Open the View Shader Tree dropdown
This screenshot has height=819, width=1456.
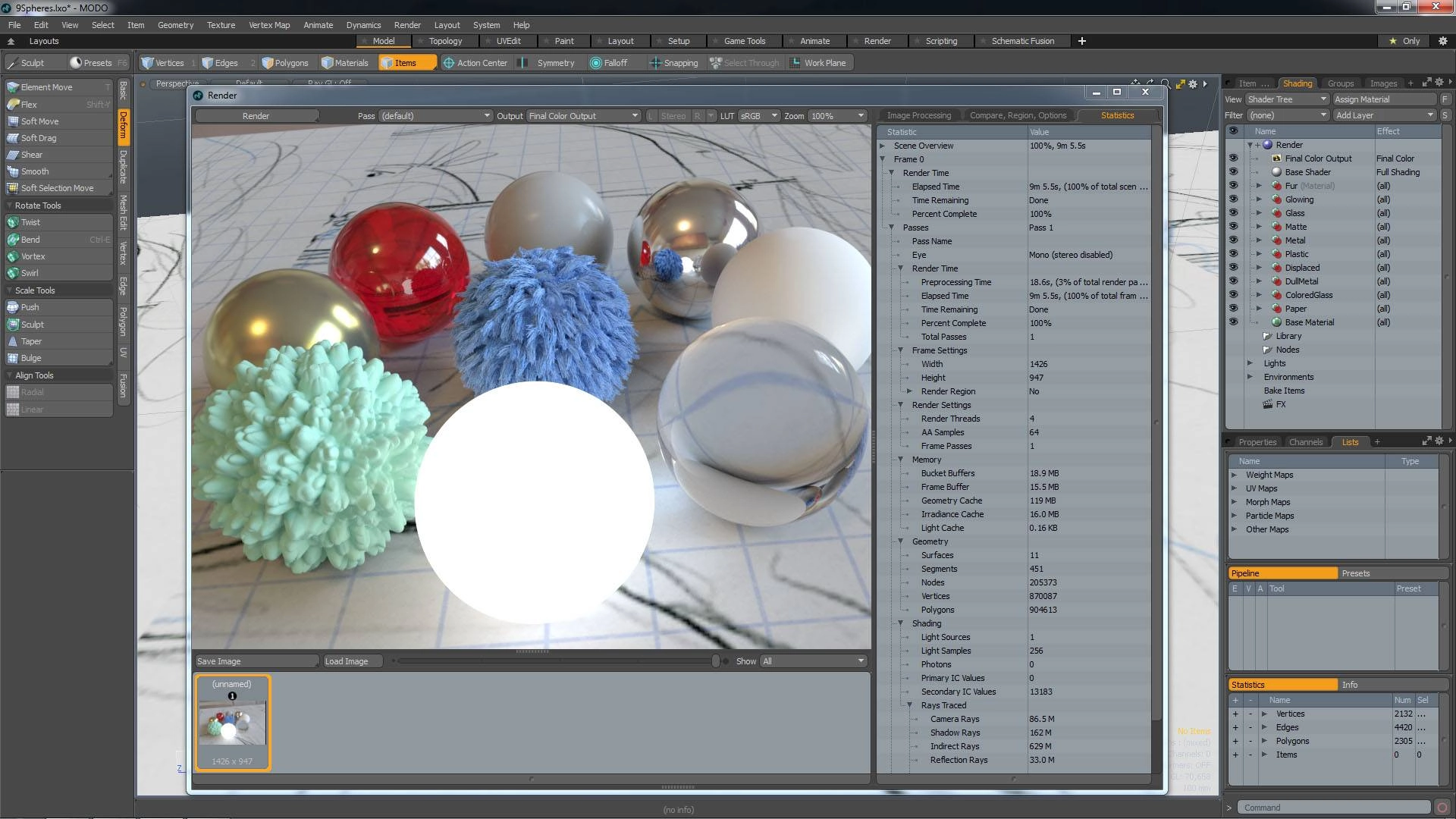pyautogui.click(x=1287, y=99)
